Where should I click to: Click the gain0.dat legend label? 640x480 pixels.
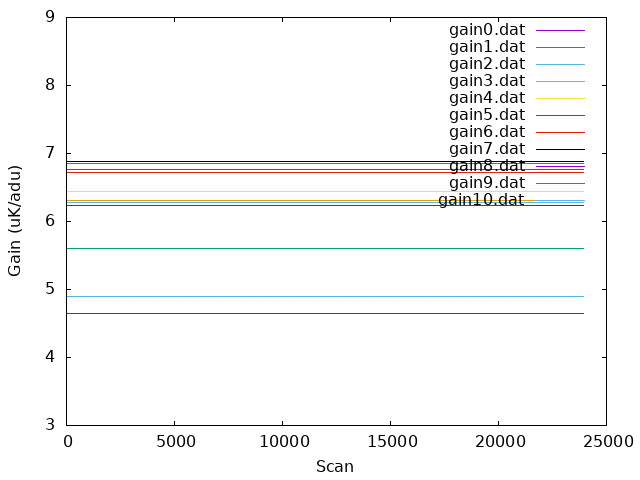(x=487, y=30)
